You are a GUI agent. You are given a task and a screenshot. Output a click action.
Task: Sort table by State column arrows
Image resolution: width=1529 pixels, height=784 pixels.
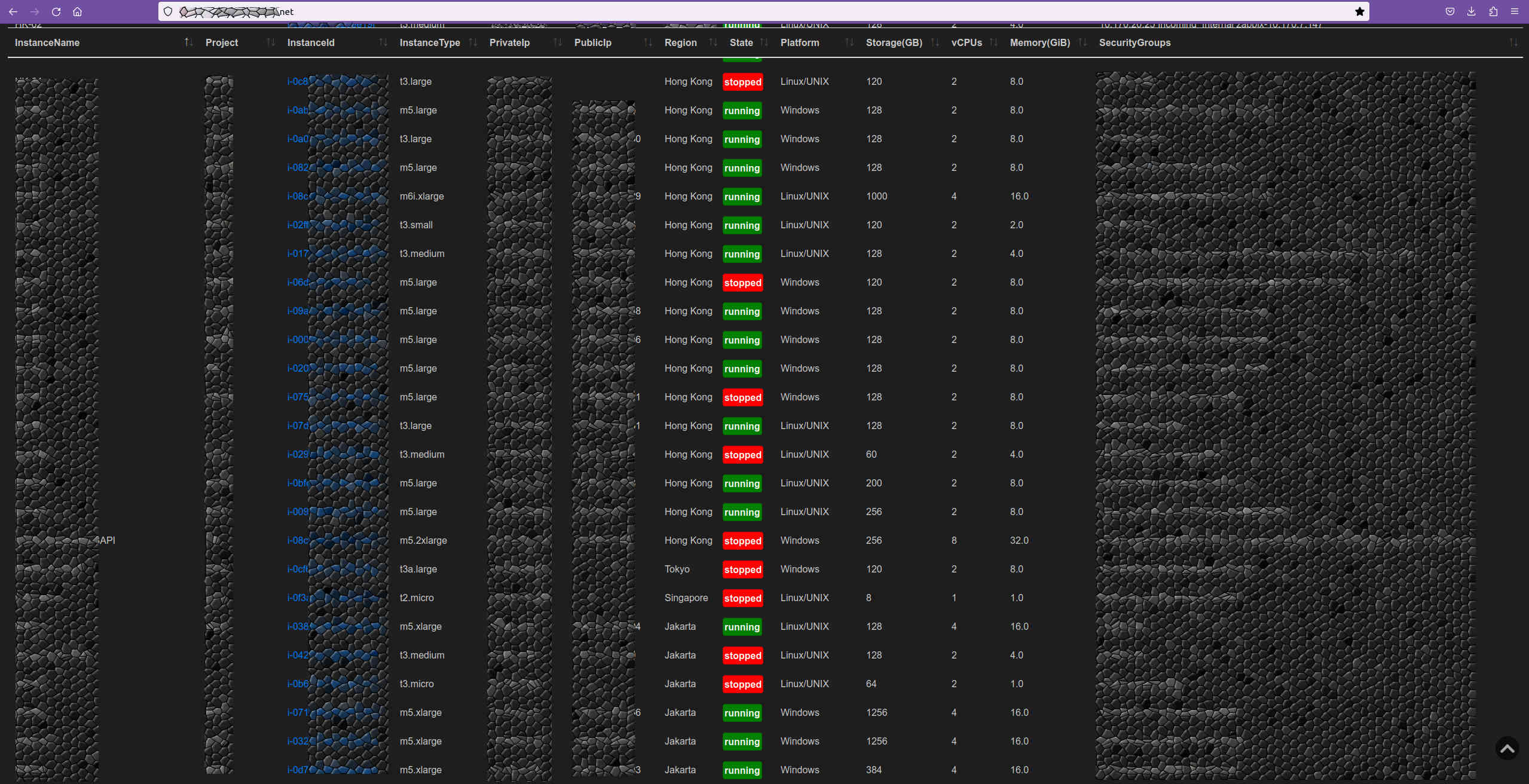[764, 42]
